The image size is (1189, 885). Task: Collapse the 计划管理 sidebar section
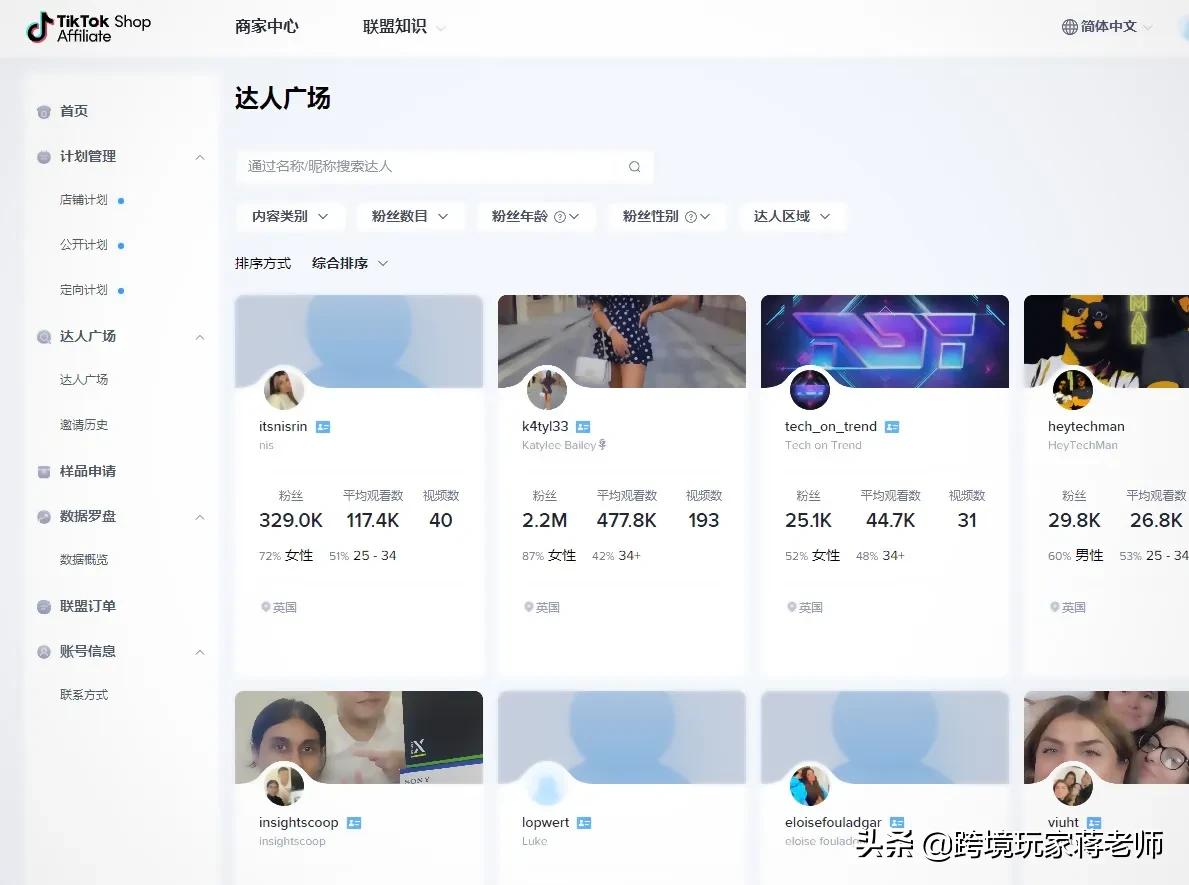pyautogui.click(x=199, y=156)
